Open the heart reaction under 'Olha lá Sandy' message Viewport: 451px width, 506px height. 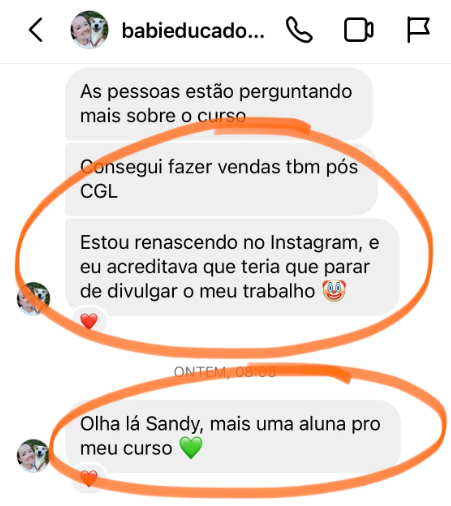[x=89, y=478]
